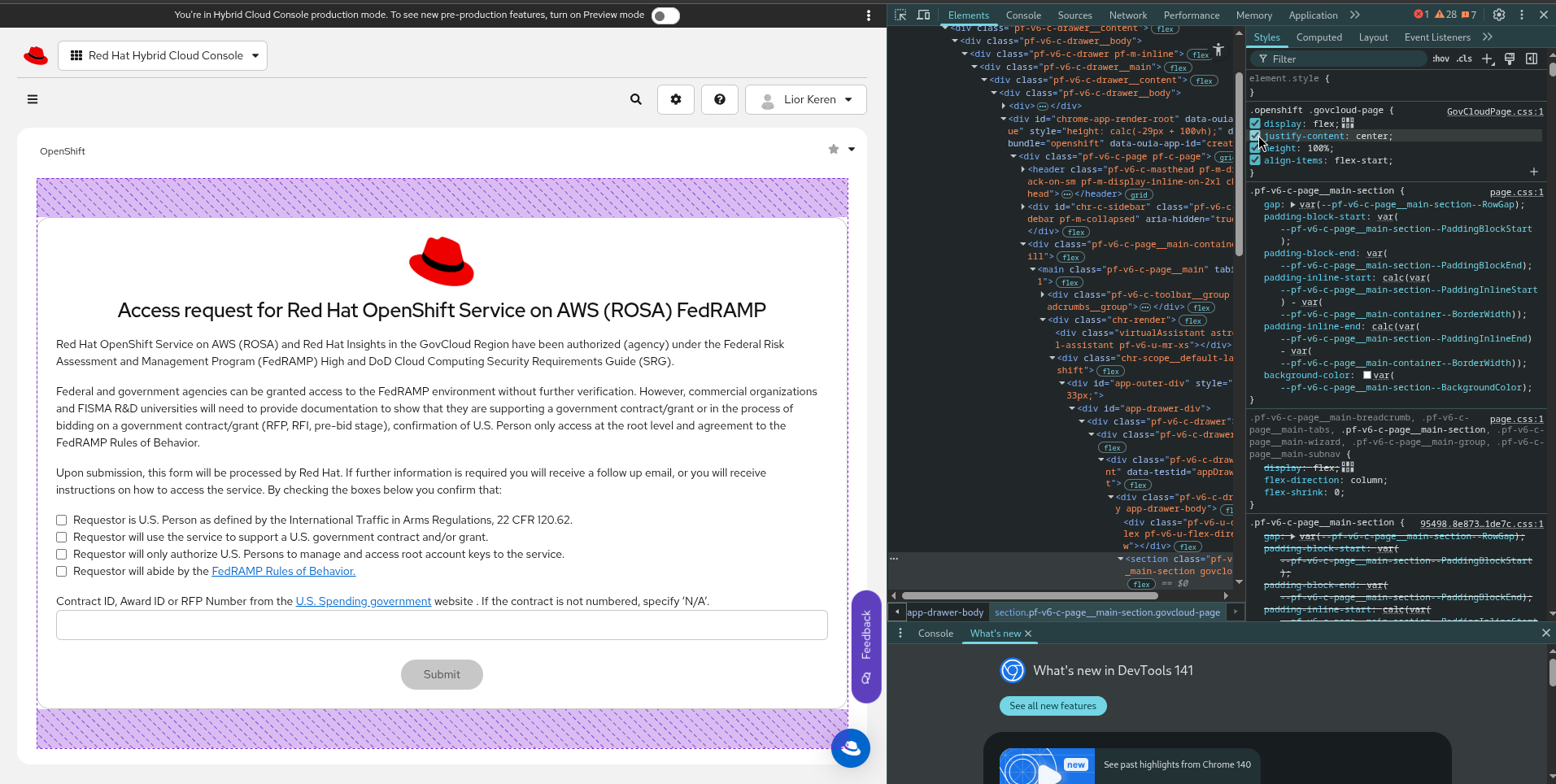
Task: Click the Elements panel horizontal scrollbar
Action: (1029, 595)
